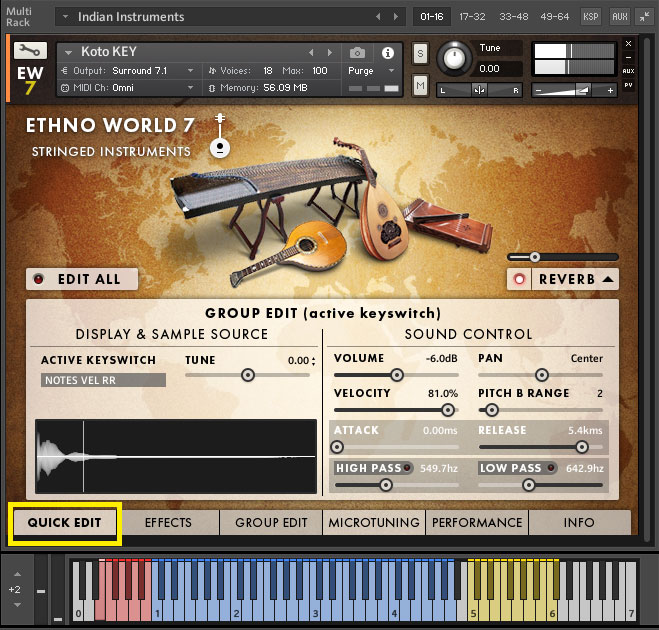659x630 pixels.
Task: Click the Pitch B Range slider handle
Action: click(492, 410)
